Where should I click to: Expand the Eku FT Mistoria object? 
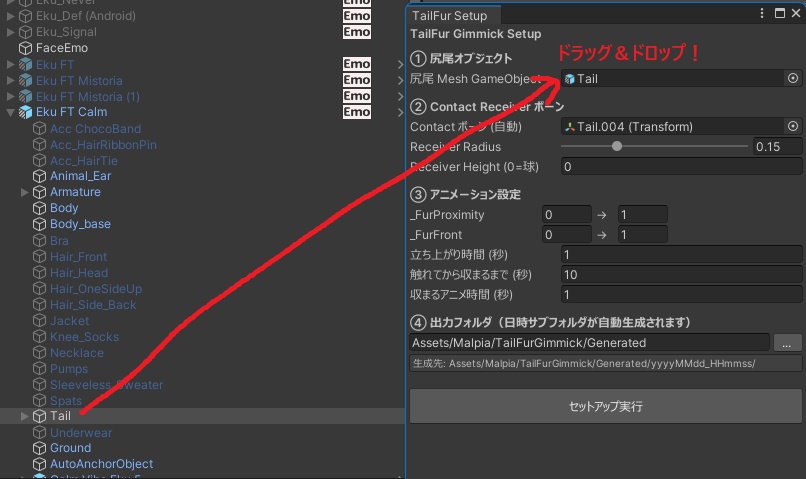(10, 81)
